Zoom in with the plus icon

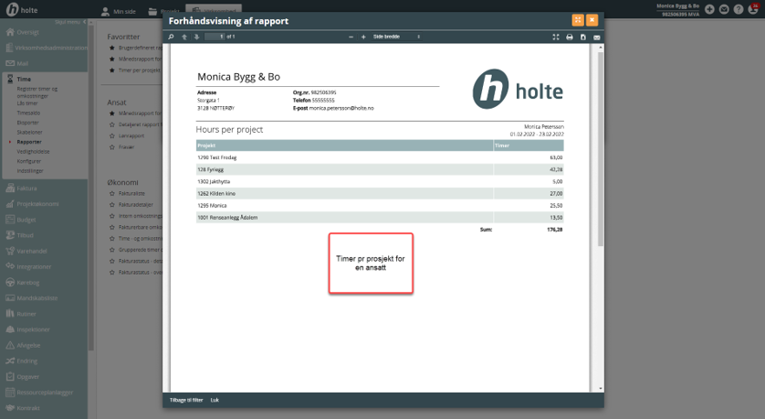coord(363,36)
